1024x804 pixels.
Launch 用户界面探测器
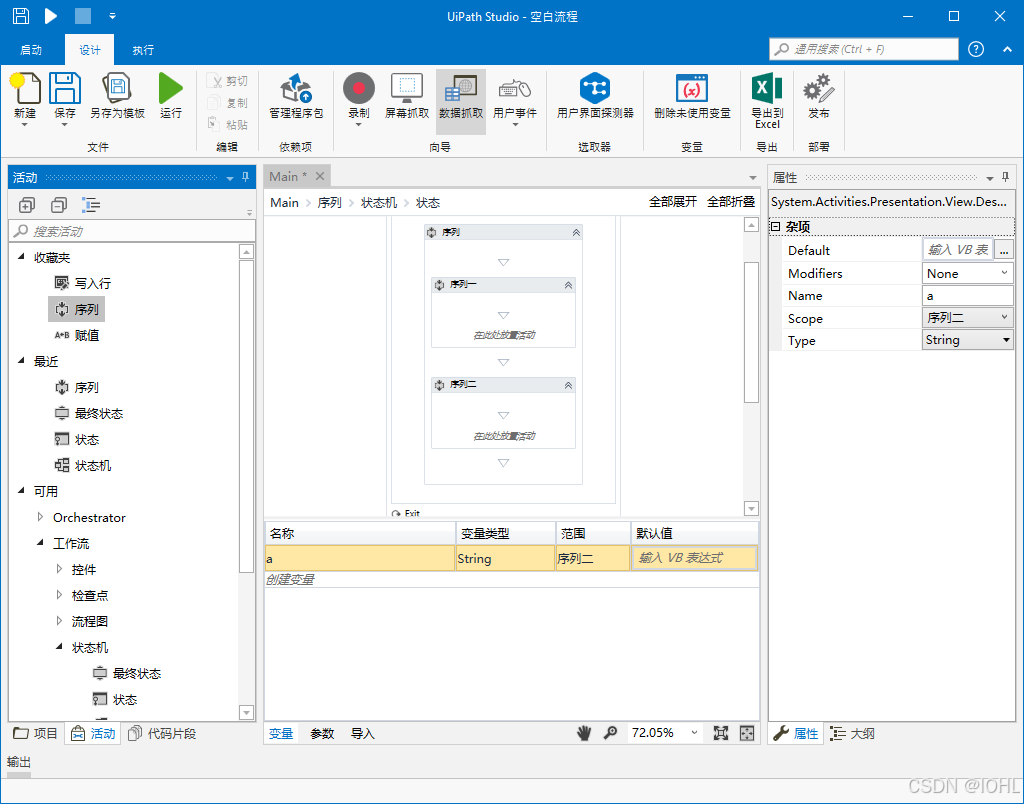coord(595,95)
